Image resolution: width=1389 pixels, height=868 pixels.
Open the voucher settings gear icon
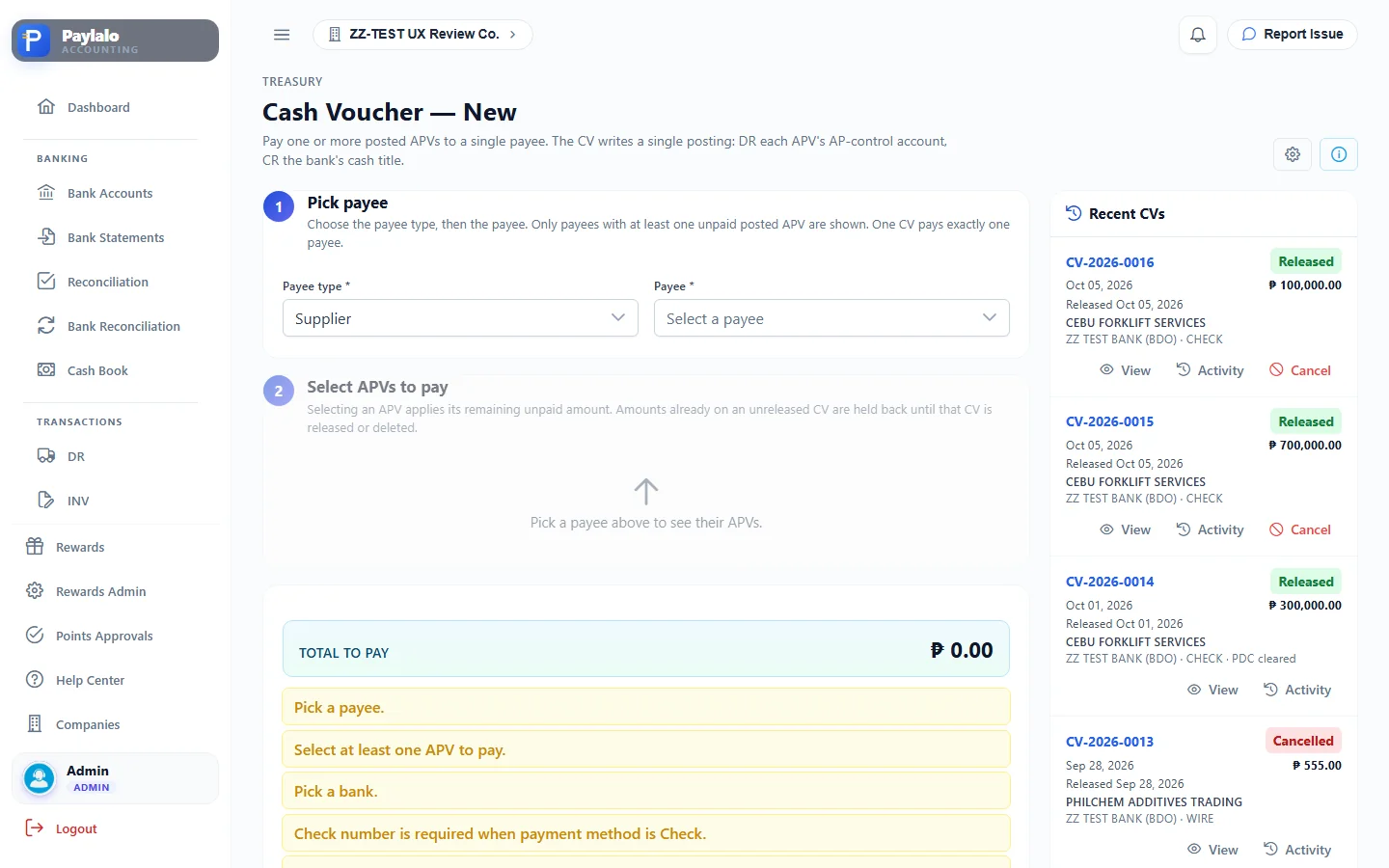[1293, 154]
